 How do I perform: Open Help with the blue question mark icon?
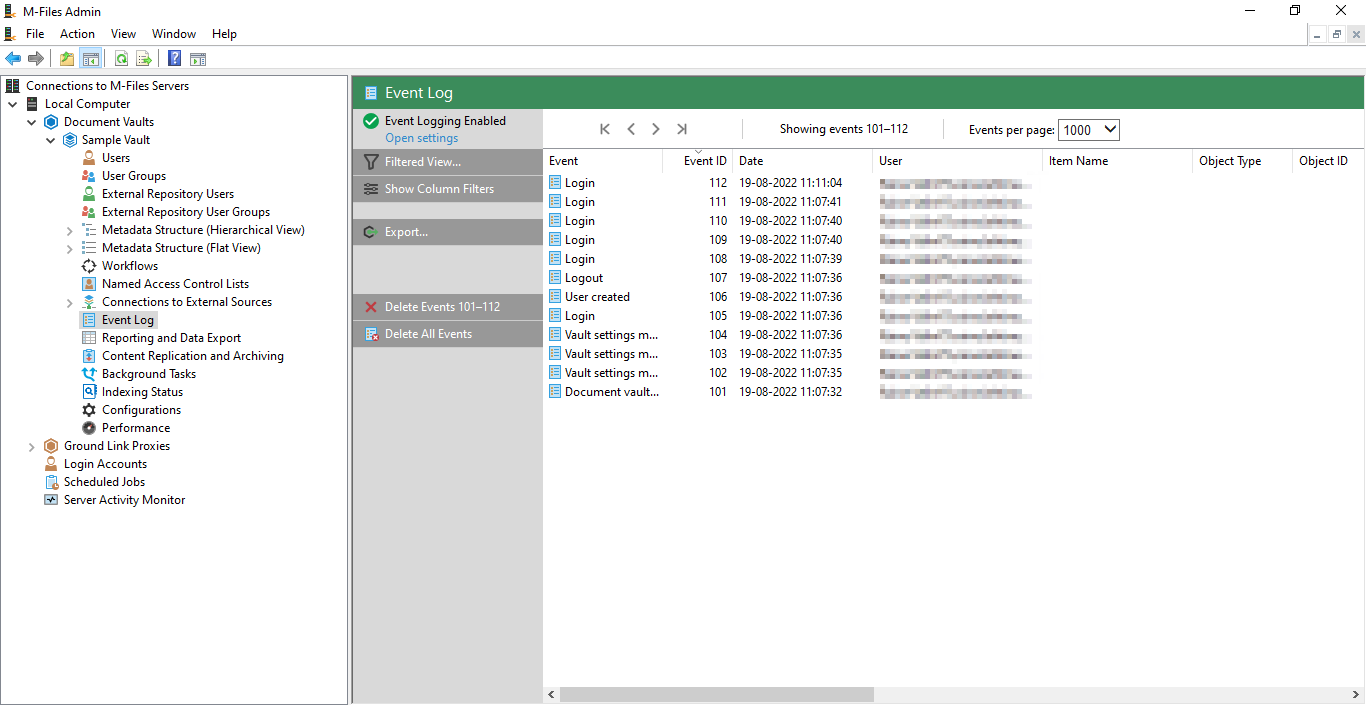[x=174, y=59]
